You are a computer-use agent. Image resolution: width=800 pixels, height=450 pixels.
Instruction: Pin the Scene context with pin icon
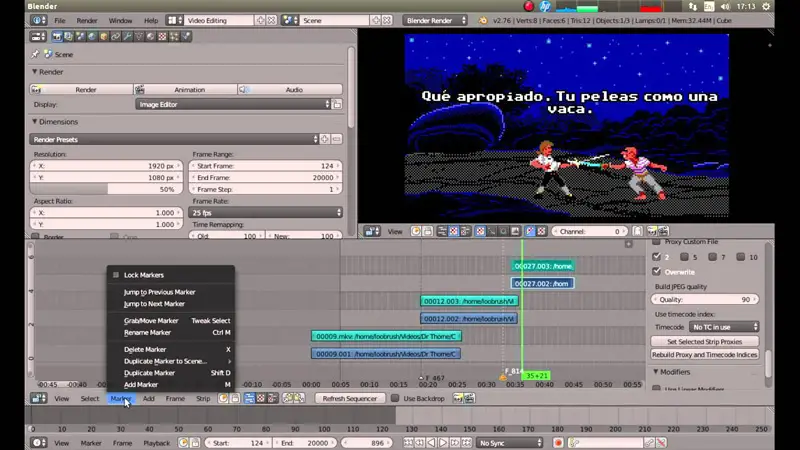35,54
